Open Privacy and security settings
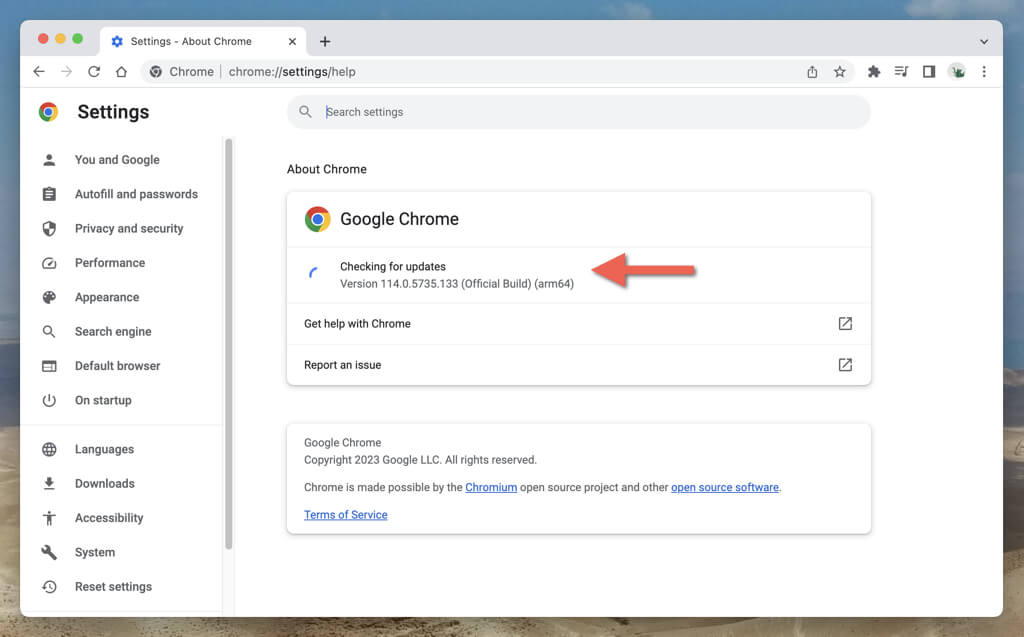Viewport: 1024px width, 637px height. (x=129, y=229)
